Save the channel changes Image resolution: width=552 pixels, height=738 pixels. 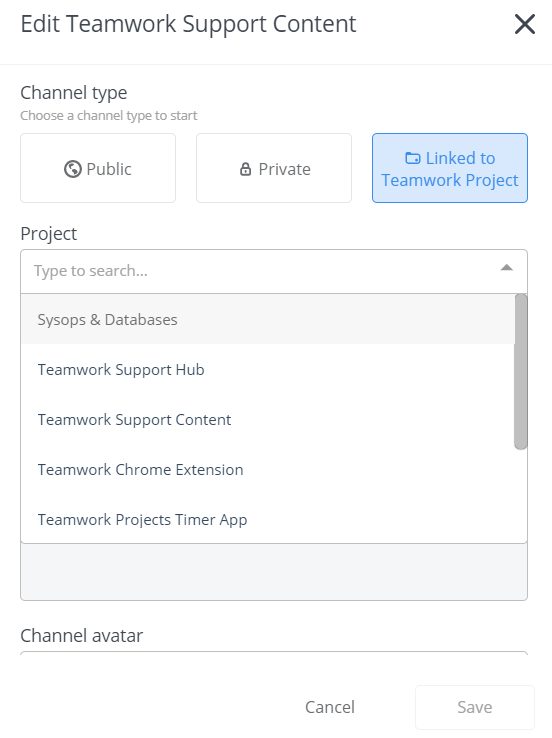coord(475,707)
